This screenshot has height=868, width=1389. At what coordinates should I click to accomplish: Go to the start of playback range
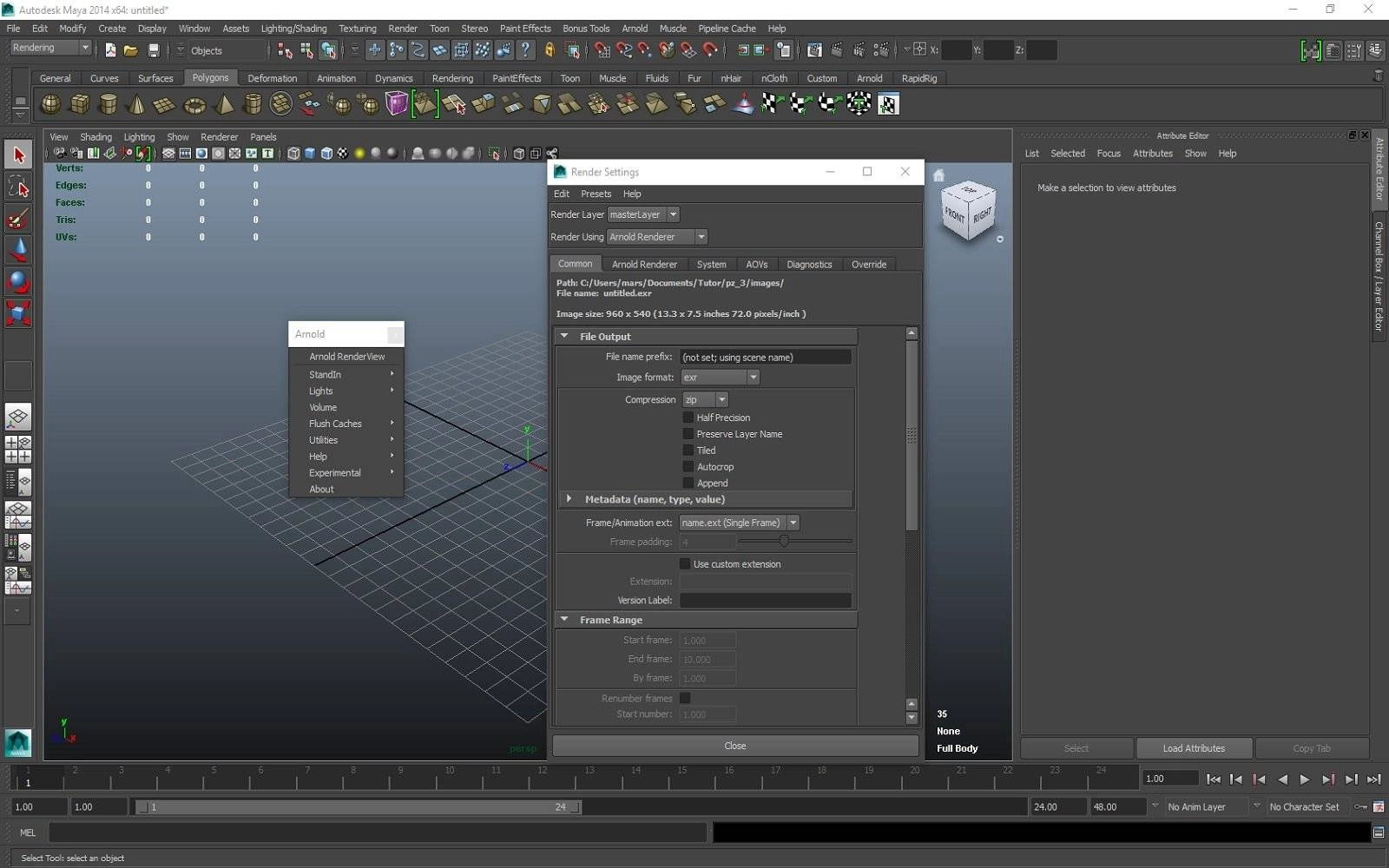[x=1213, y=779]
